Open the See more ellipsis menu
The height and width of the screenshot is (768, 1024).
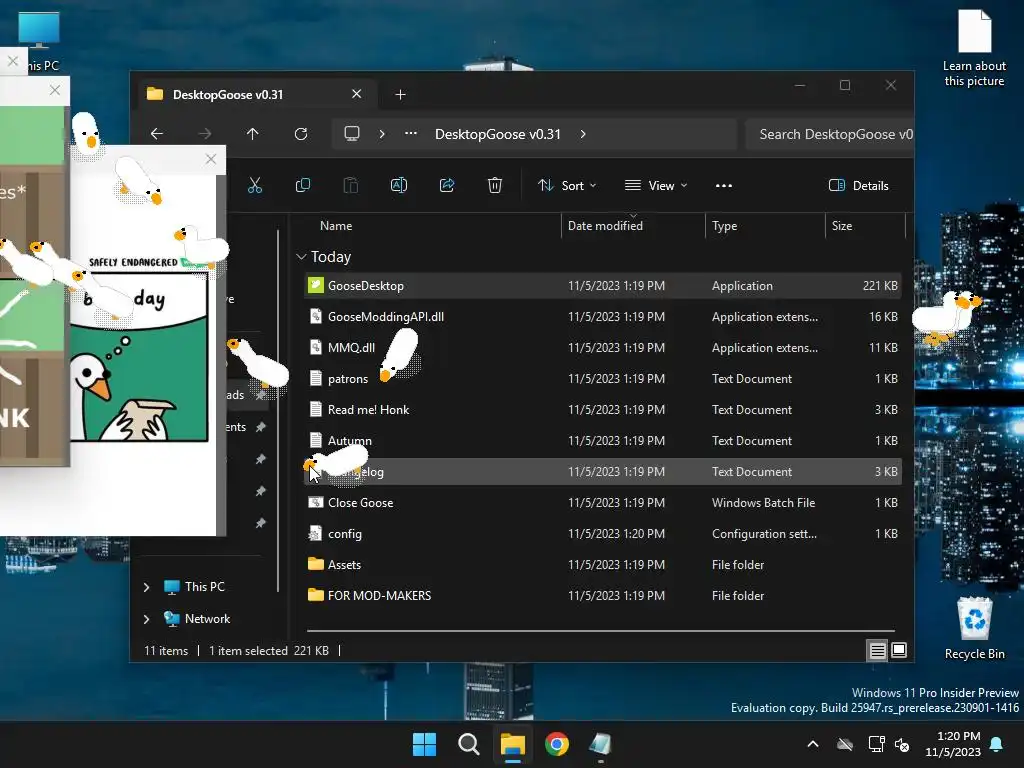pyautogui.click(x=724, y=185)
